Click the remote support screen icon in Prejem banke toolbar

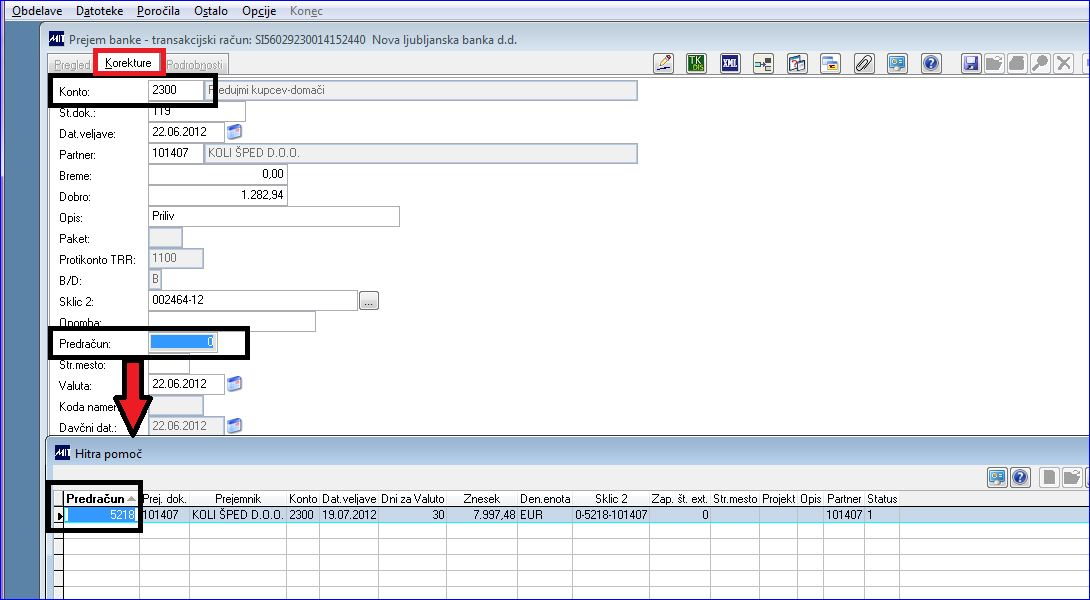tap(897, 63)
